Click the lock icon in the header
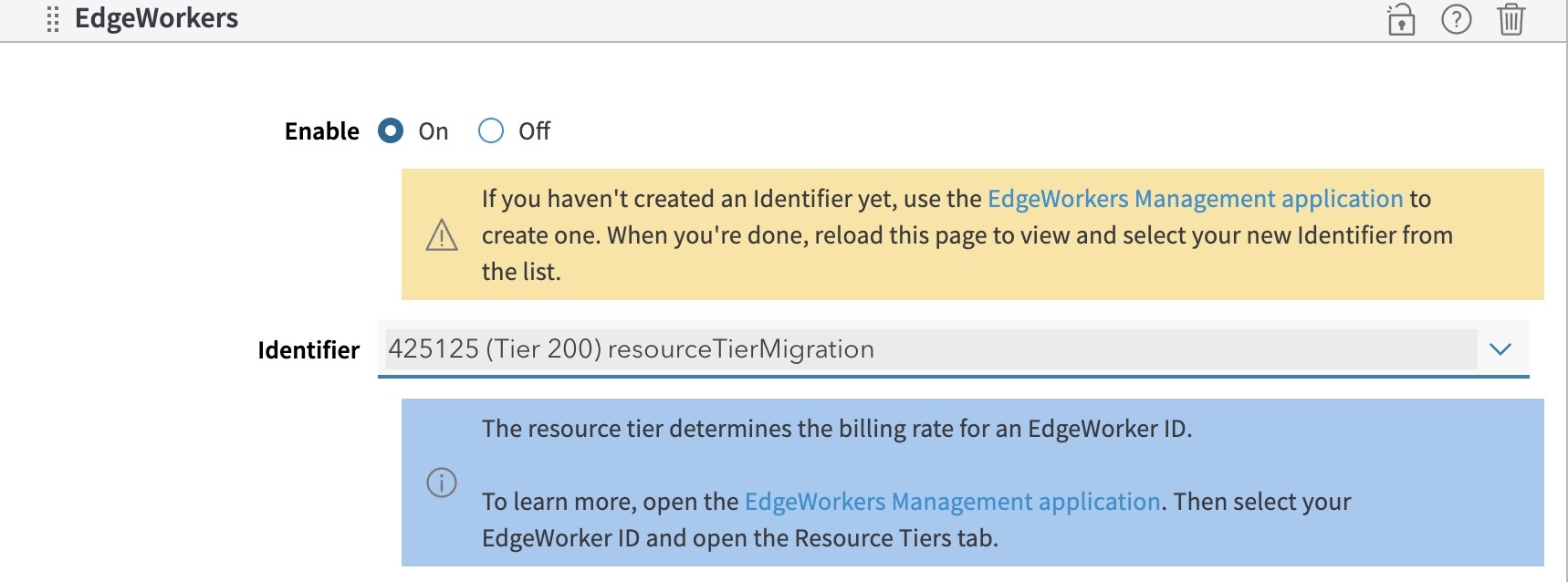Image resolution: width=1568 pixels, height=582 pixels. tap(1401, 19)
